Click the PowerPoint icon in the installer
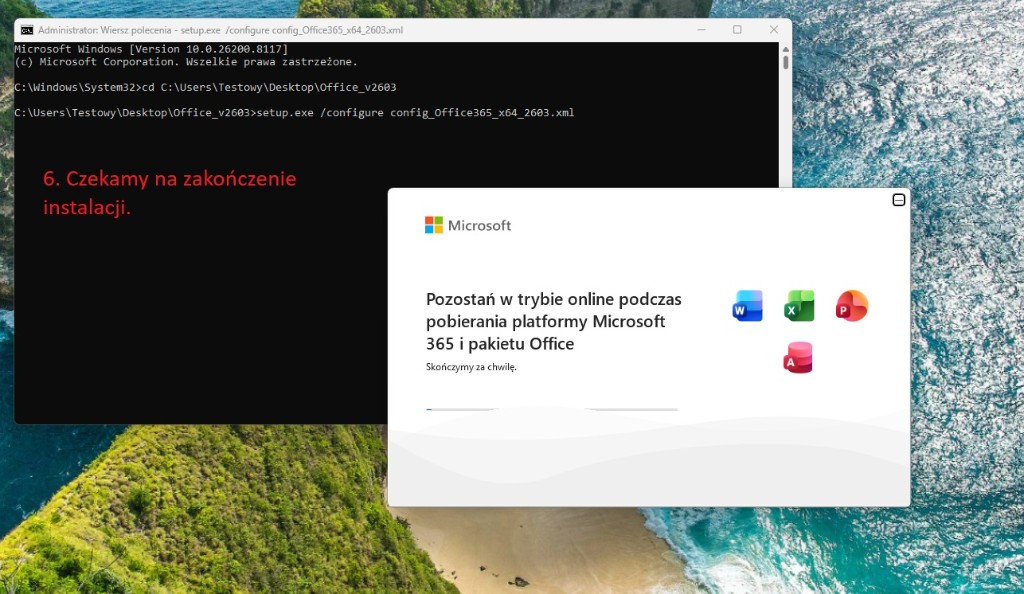Viewport: 1024px width, 594px height. coord(852,306)
